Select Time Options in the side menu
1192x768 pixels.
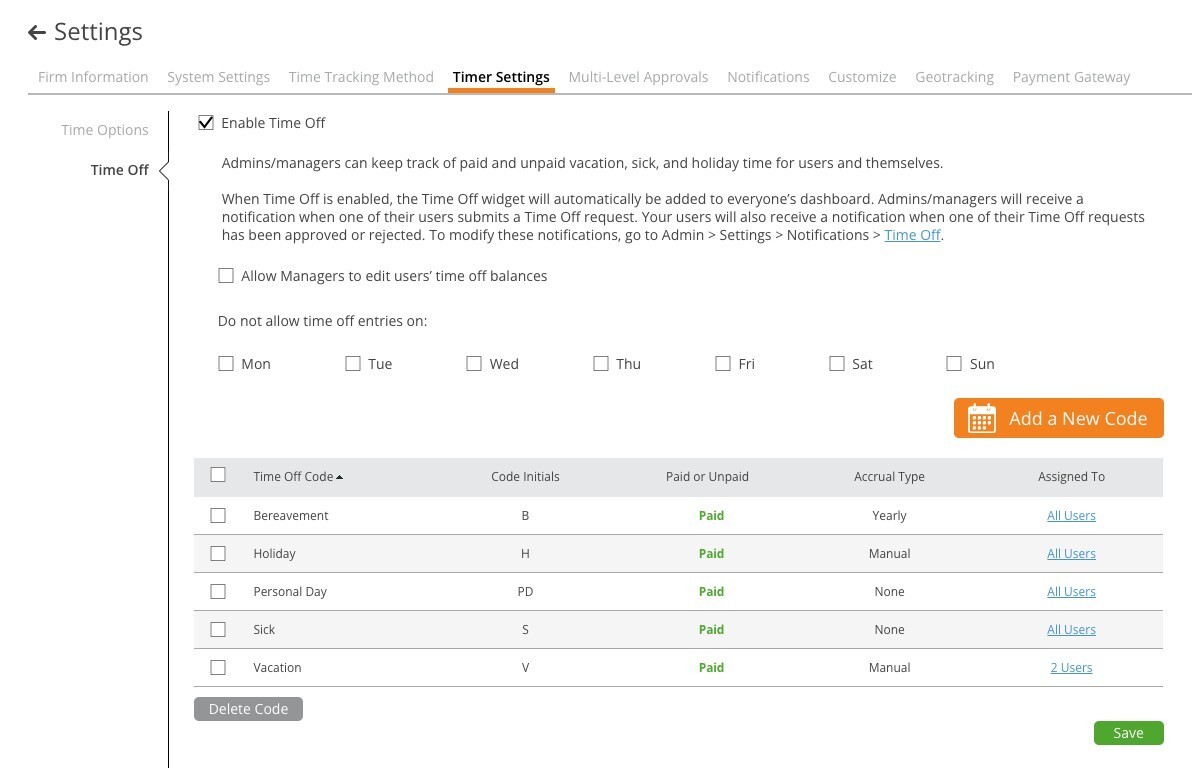(105, 130)
